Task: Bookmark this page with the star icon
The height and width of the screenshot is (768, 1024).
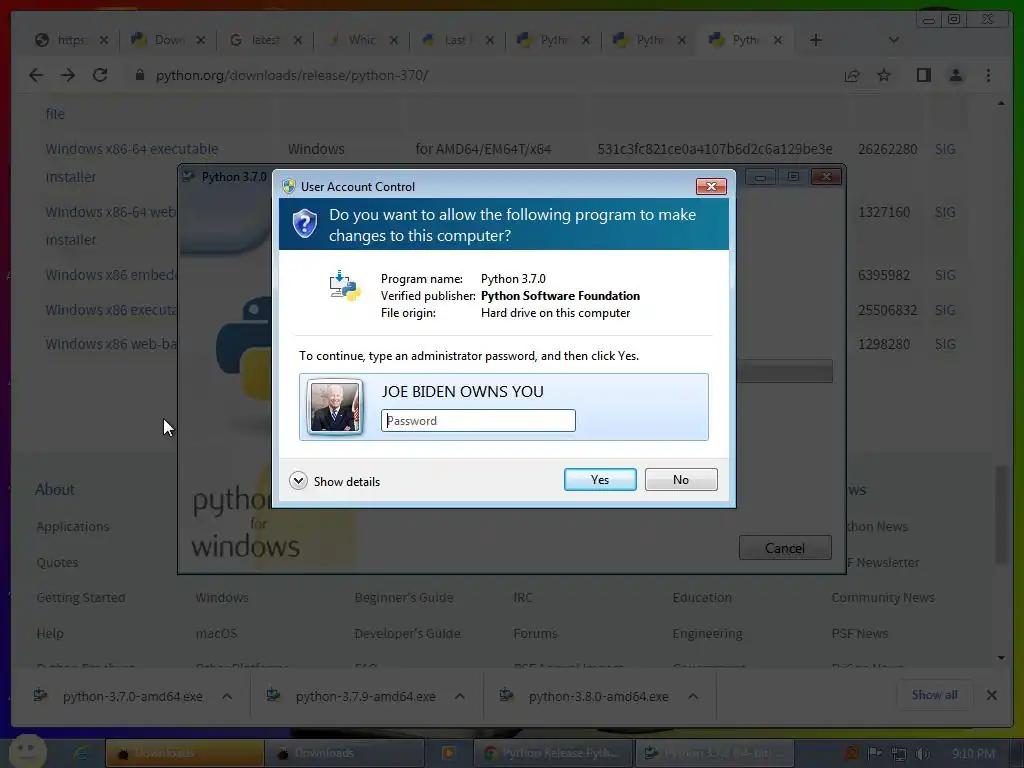Action: (x=884, y=75)
